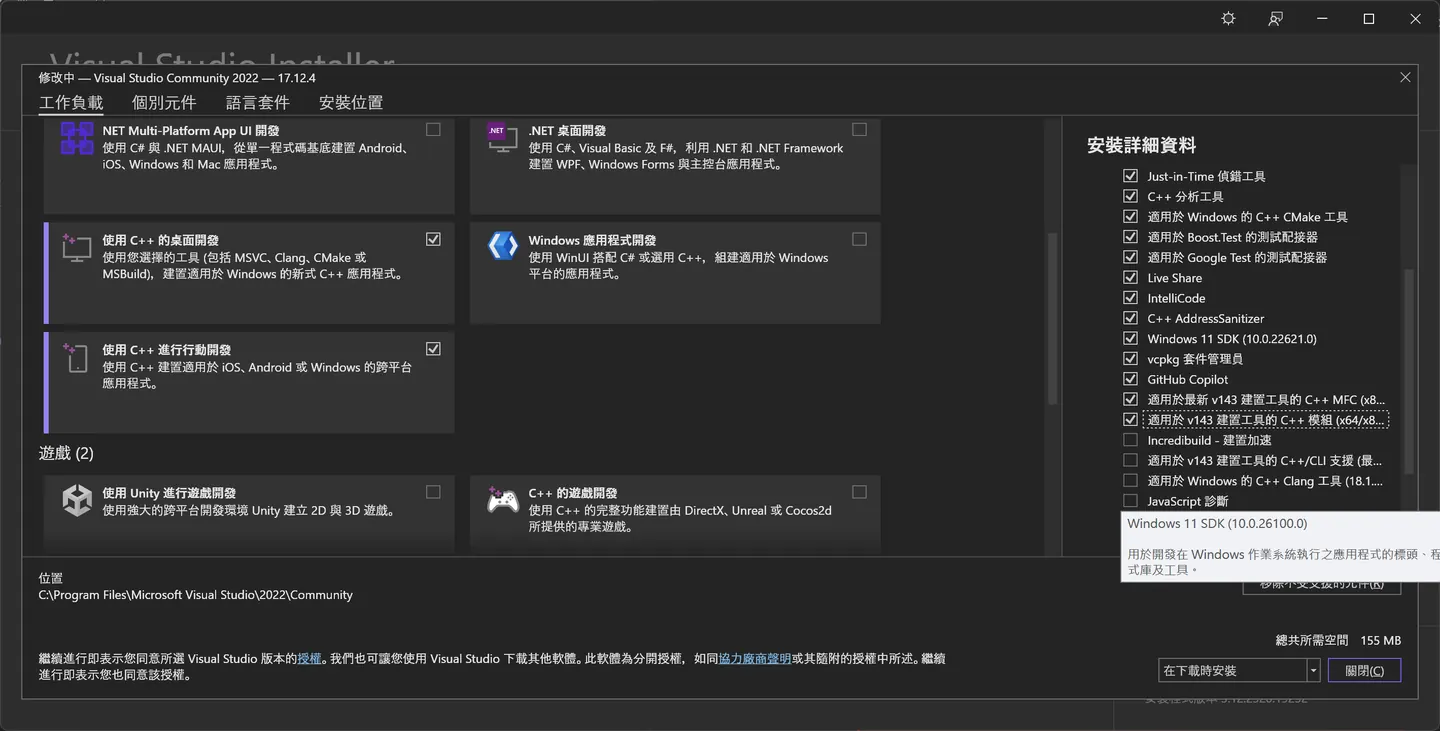Image resolution: width=1440 pixels, height=731 pixels.
Task: Uncheck the C++ AddressSanitizer component
Action: pyautogui.click(x=1130, y=318)
